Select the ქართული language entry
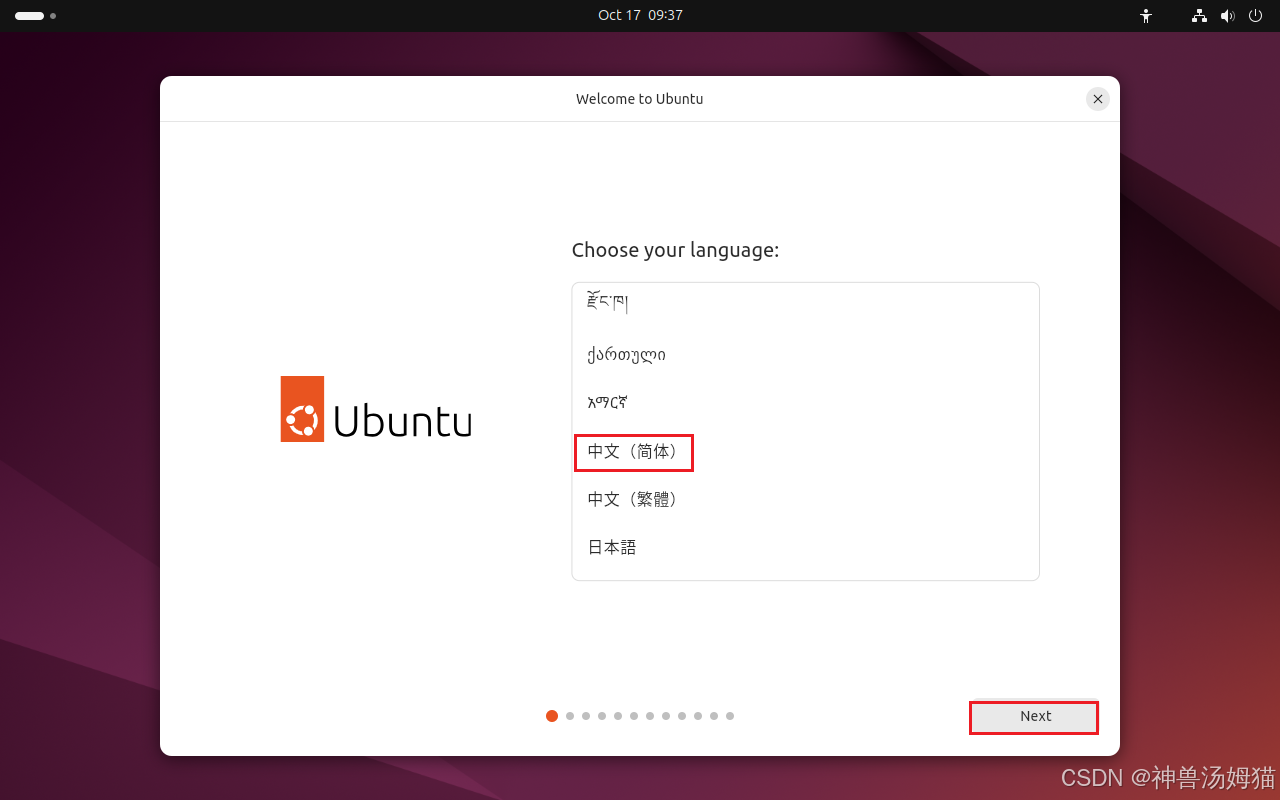Image resolution: width=1280 pixels, height=800 pixels. tap(805, 355)
